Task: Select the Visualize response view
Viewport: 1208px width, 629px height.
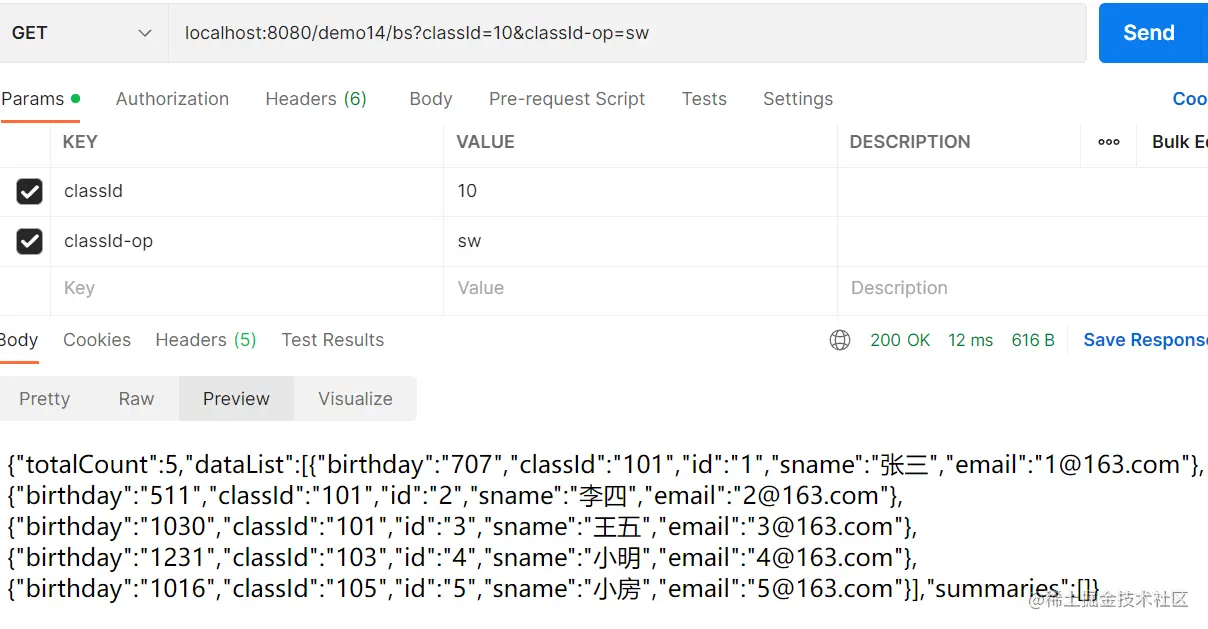Action: tap(355, 399)
